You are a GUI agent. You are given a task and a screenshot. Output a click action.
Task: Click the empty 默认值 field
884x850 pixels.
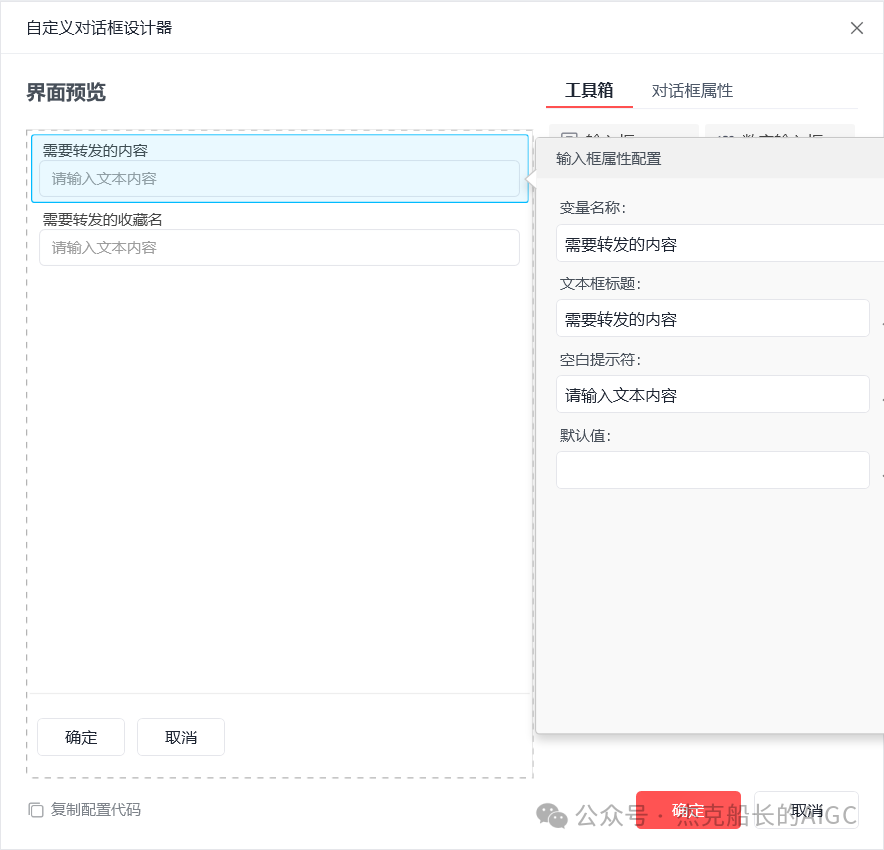tap(712, 470)
